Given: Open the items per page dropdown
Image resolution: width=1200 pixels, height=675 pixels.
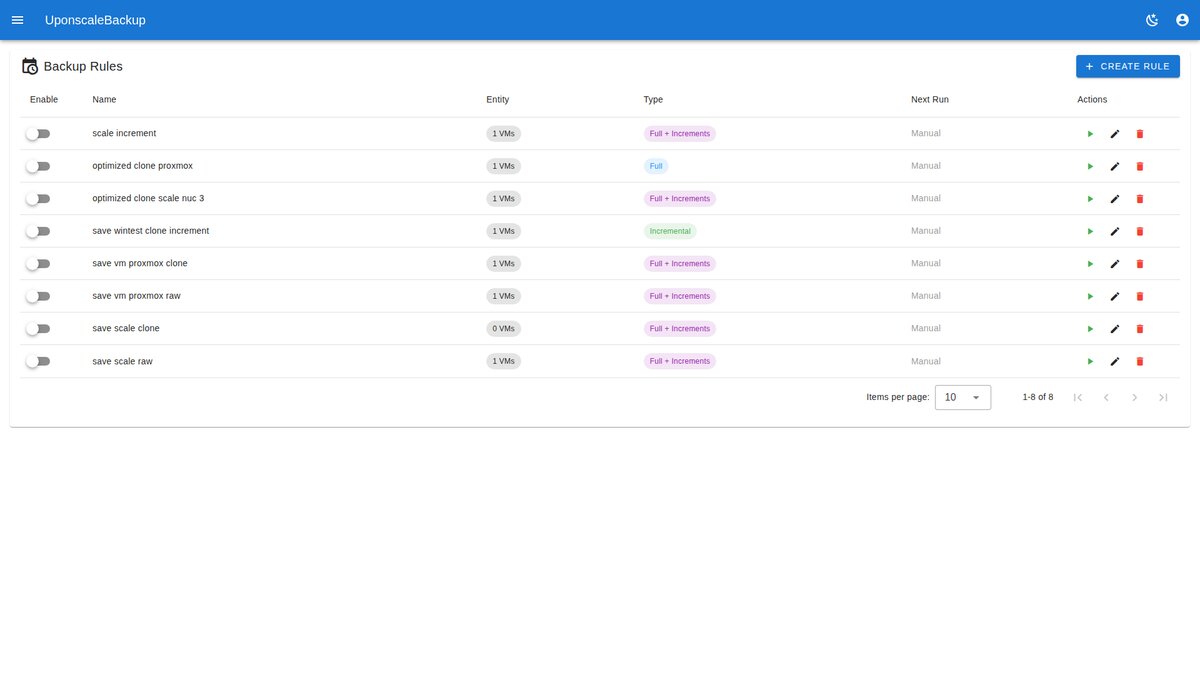Looking at the screenshot, I should click(962, 397).
